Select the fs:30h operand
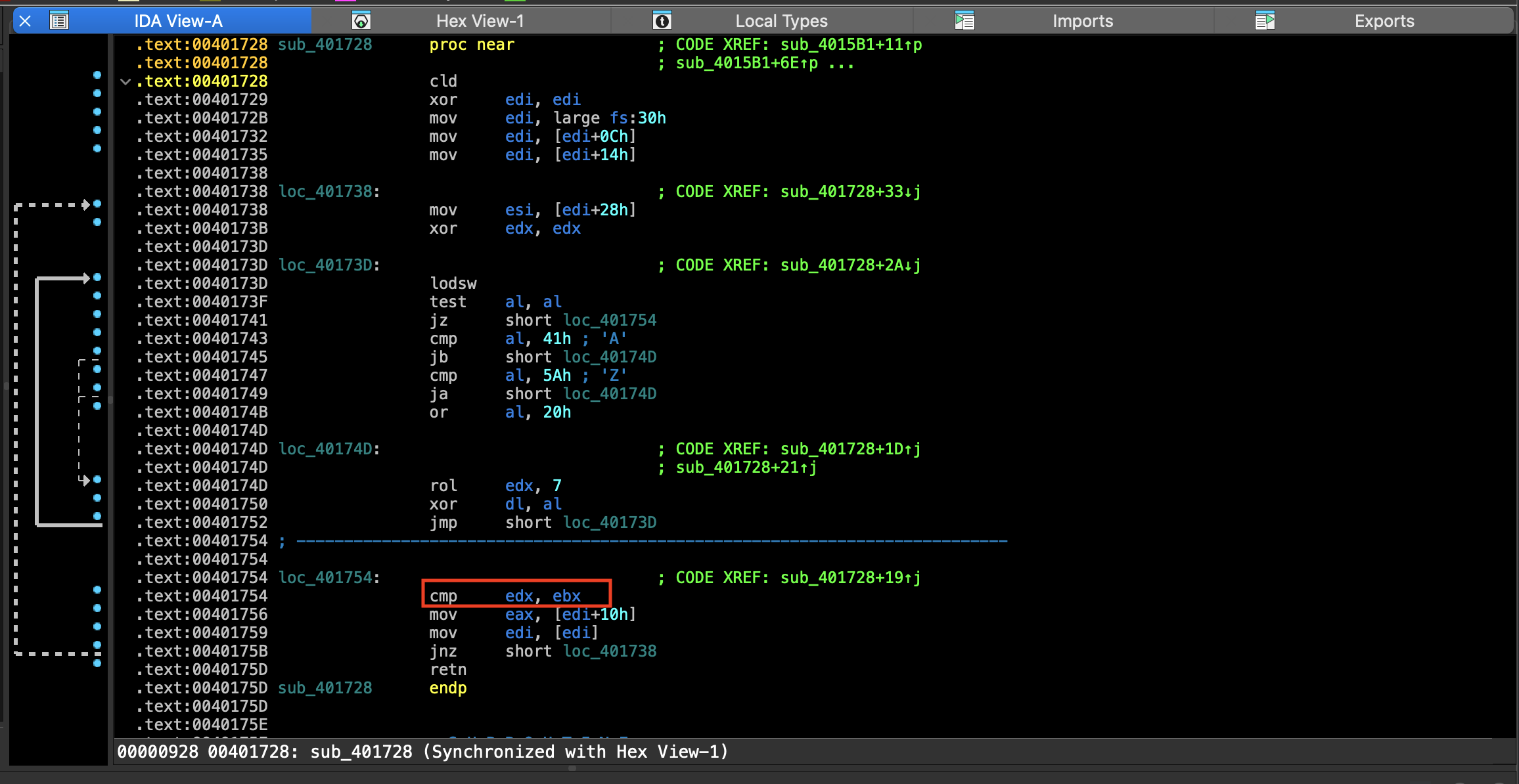Screen dimensions: 1519x784 click(x=637, y=118)
